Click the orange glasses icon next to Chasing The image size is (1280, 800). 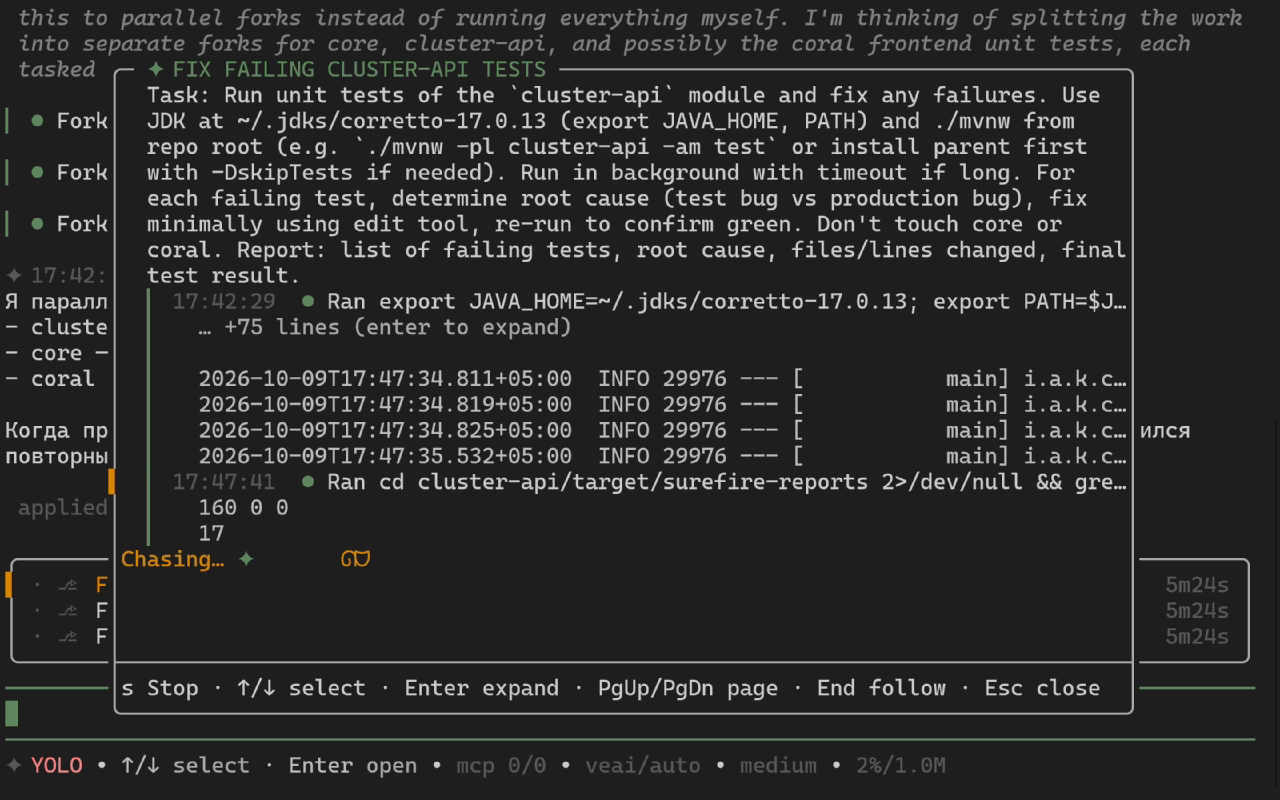tap(355, 559)
